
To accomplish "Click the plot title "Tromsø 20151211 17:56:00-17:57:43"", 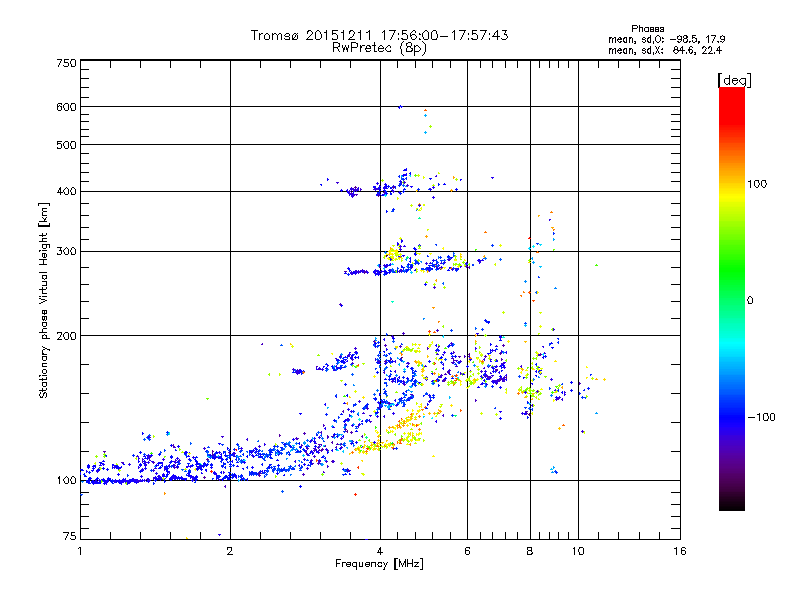I will 379,35.
